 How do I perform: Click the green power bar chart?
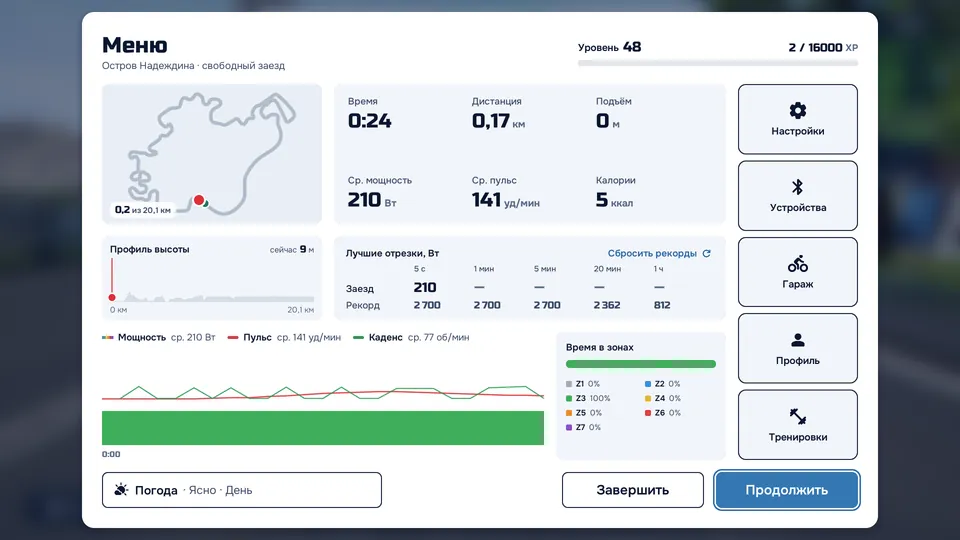click(x=323, y=427)
